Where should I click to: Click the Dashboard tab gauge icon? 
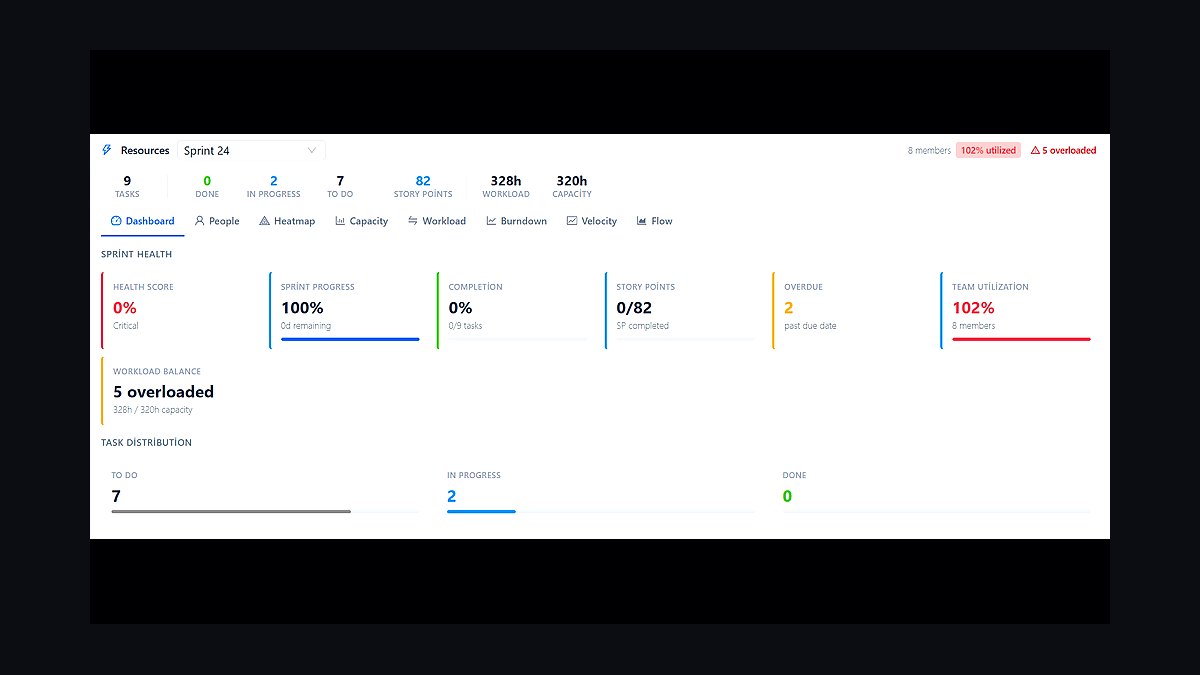tap(116, 221)
